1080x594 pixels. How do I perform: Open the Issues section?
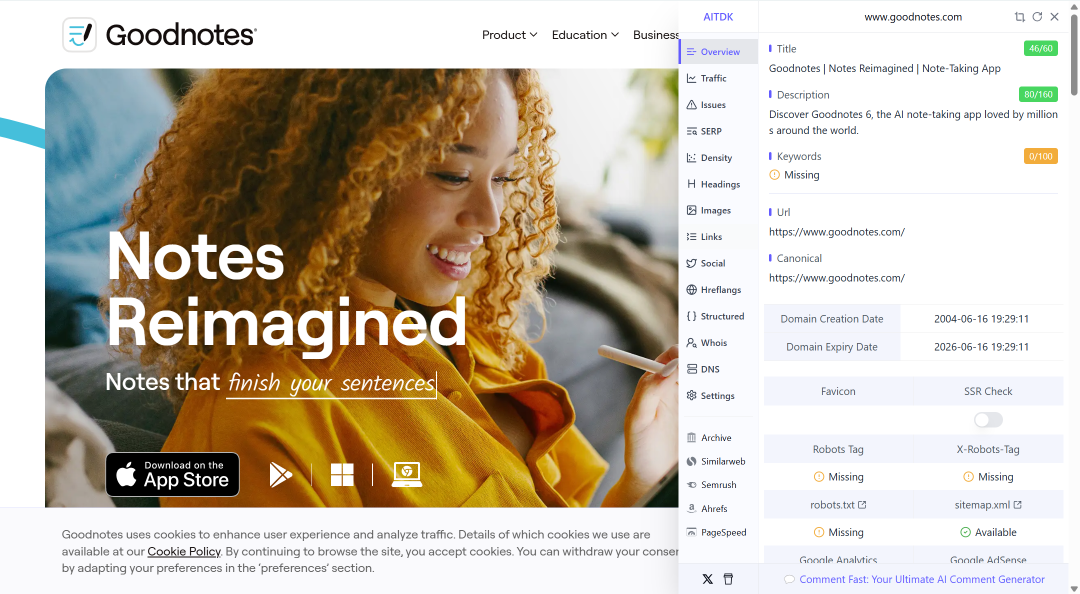point(718,105)
